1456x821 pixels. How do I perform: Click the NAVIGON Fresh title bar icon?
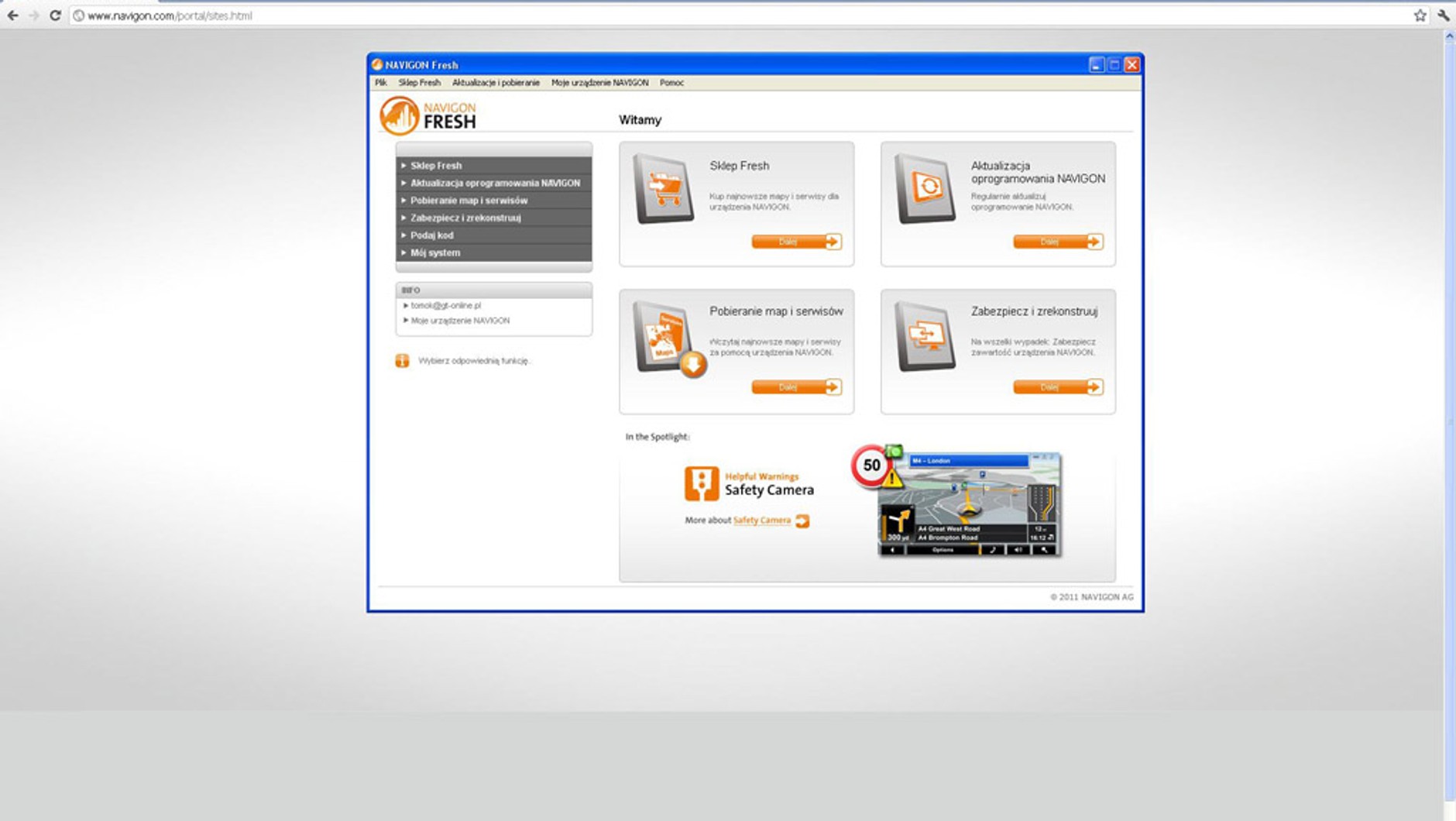pyautogui.click(x=377, y=64)
